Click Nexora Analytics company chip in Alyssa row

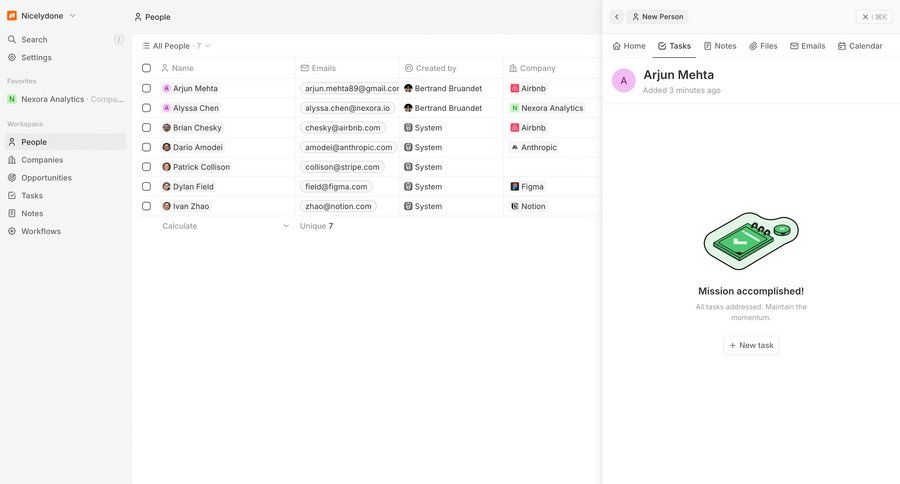547,108
